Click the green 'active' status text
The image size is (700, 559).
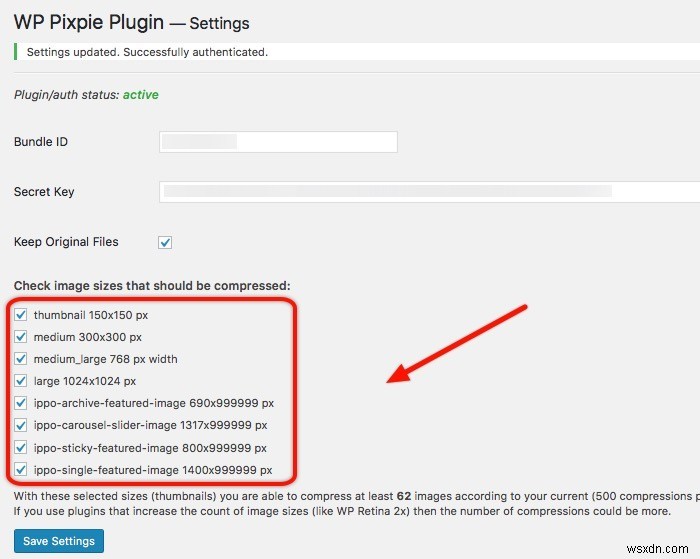pyautogui.click(x=140, y=95)
